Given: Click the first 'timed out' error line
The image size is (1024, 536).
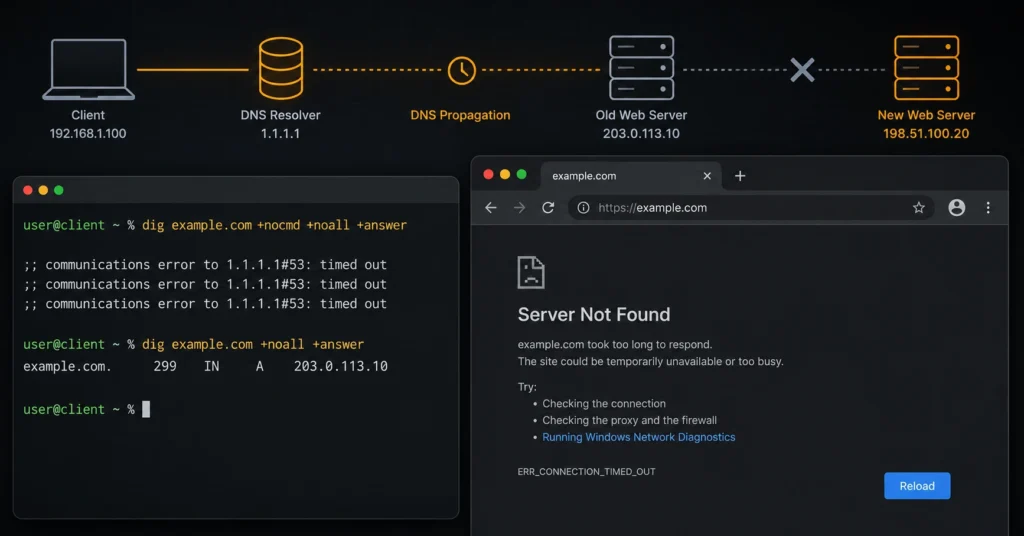Looking at the screenshot, I should pyautogui.click(x=205, y=264).
